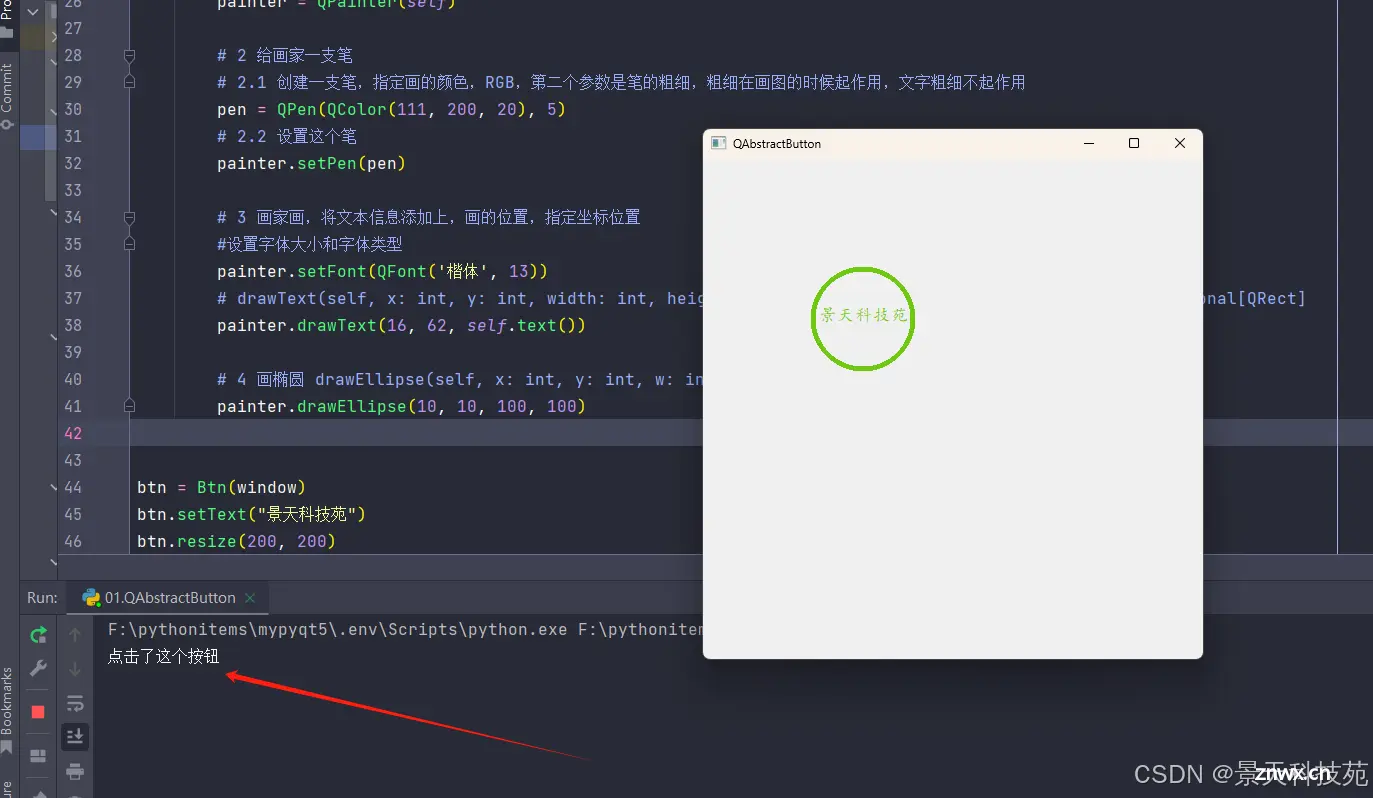Click fold marker at line 29

pyautogui.click(x=129, y=82)
